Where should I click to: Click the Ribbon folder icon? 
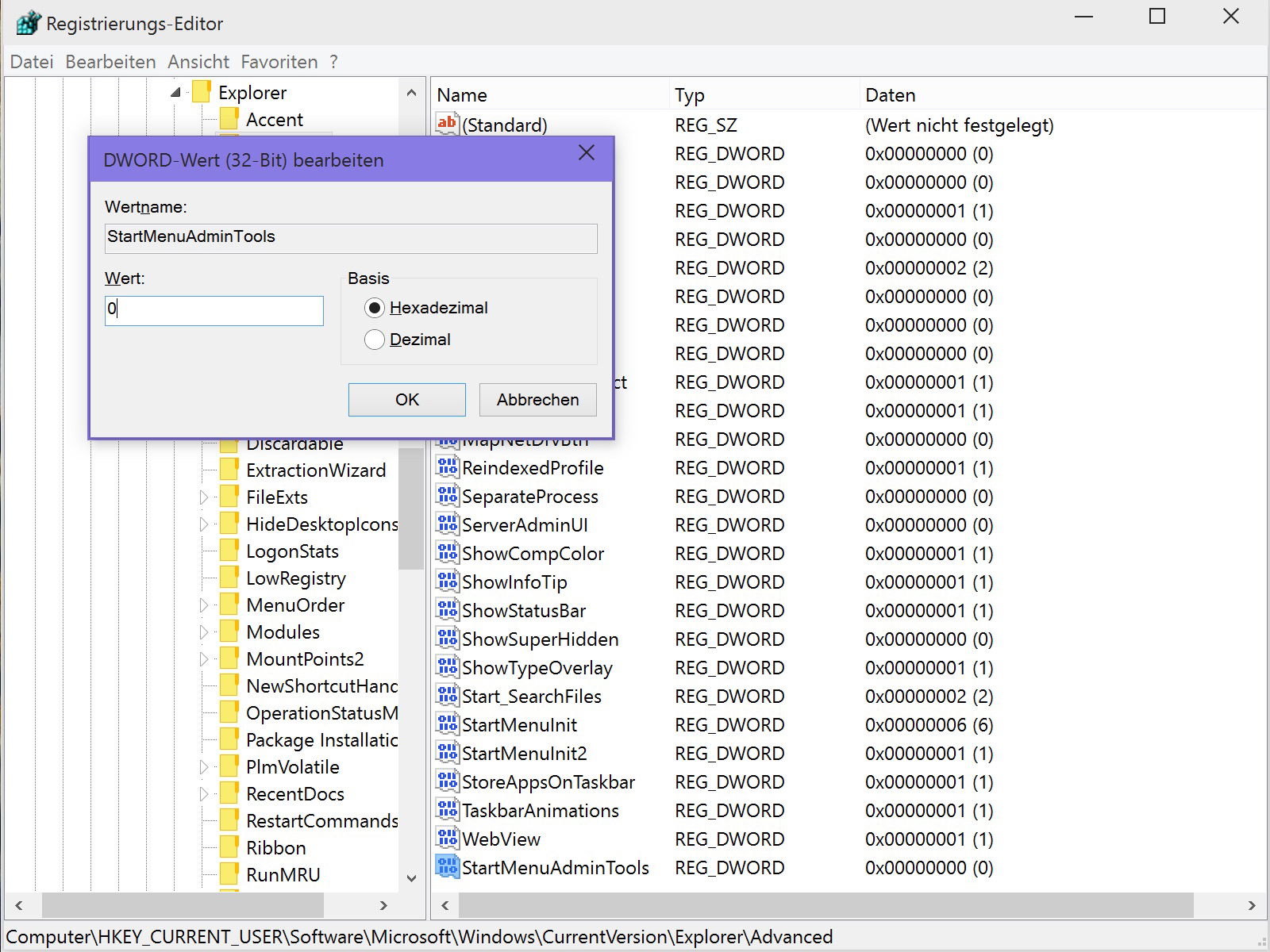tap(229, 847)
